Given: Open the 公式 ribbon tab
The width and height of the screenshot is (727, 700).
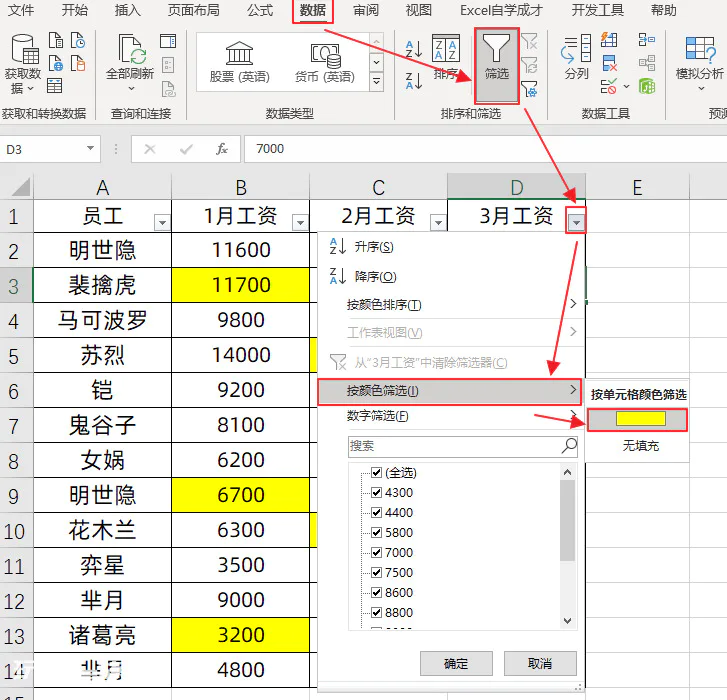Looking at the screenshot, I should pyautogui.click(x=260, y=10).
